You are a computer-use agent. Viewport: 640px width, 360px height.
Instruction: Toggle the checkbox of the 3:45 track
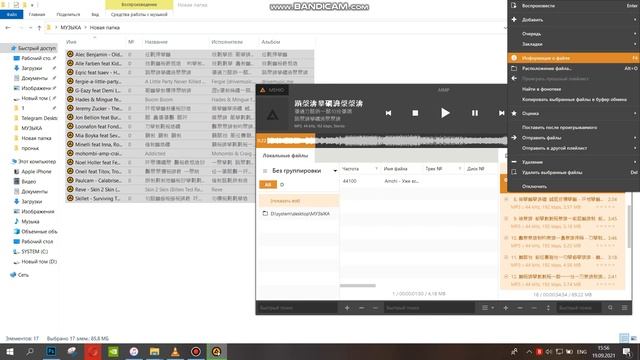(506, 219)
